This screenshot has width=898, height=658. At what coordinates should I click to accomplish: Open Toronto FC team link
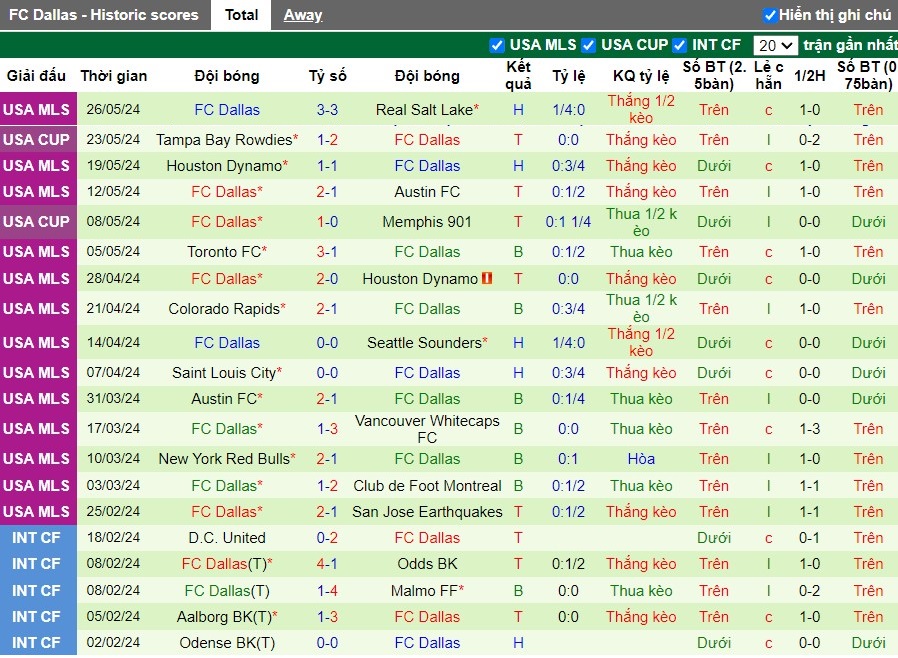click(x=224, y=252)
